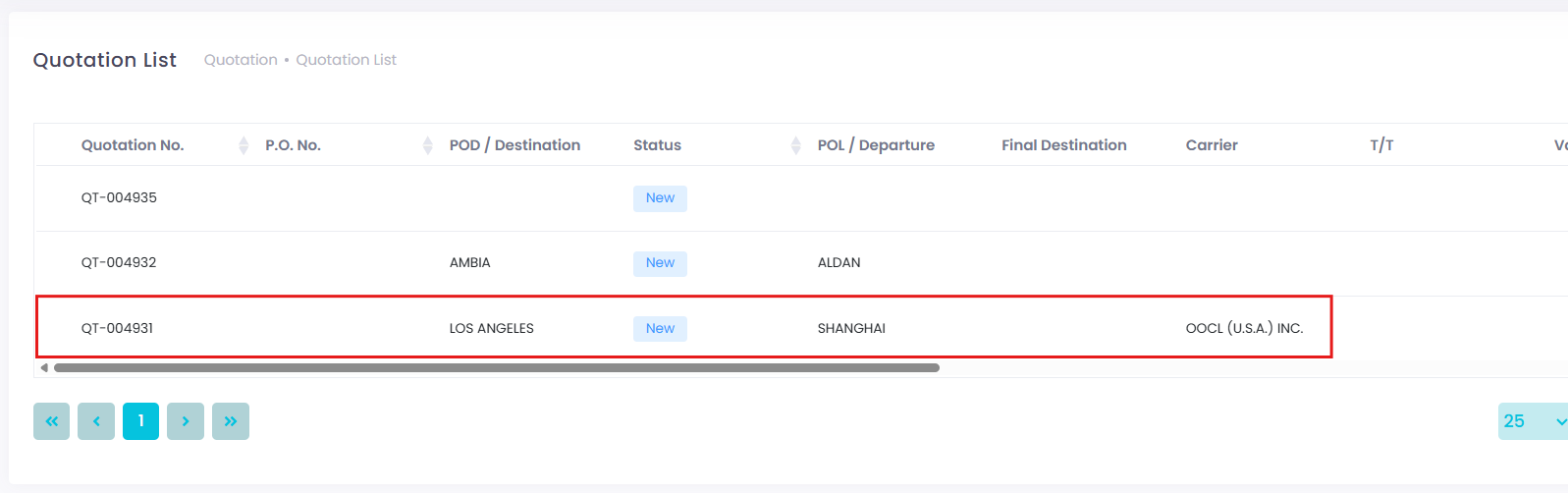The height and width of the screenshot is (493, 1568).
Task: Go to next page arrow
Action: coord(186,421)
